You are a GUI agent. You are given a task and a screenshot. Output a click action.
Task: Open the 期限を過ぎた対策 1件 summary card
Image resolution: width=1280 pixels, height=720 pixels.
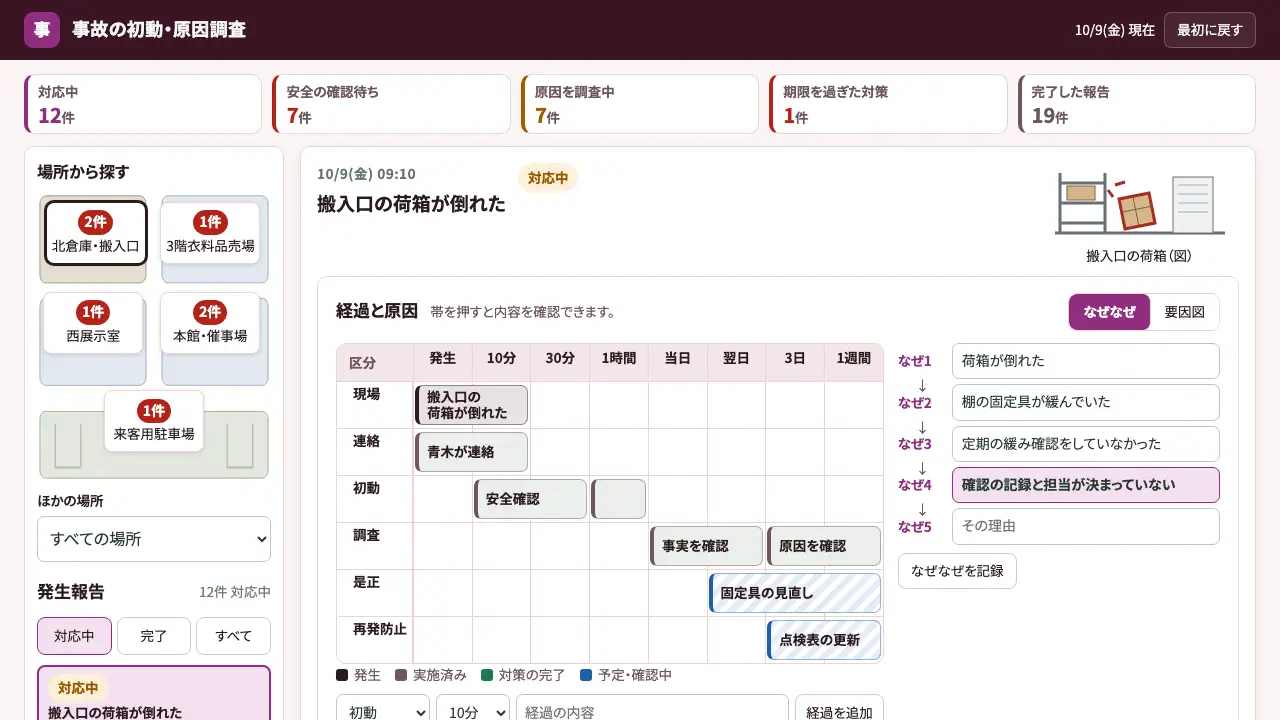888,104
